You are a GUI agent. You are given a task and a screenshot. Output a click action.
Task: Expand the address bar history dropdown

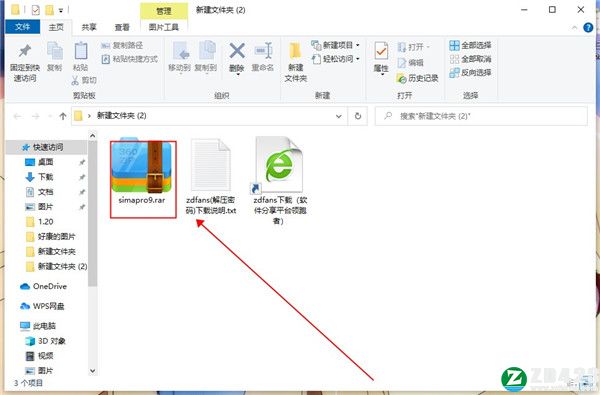click(339, 116)
